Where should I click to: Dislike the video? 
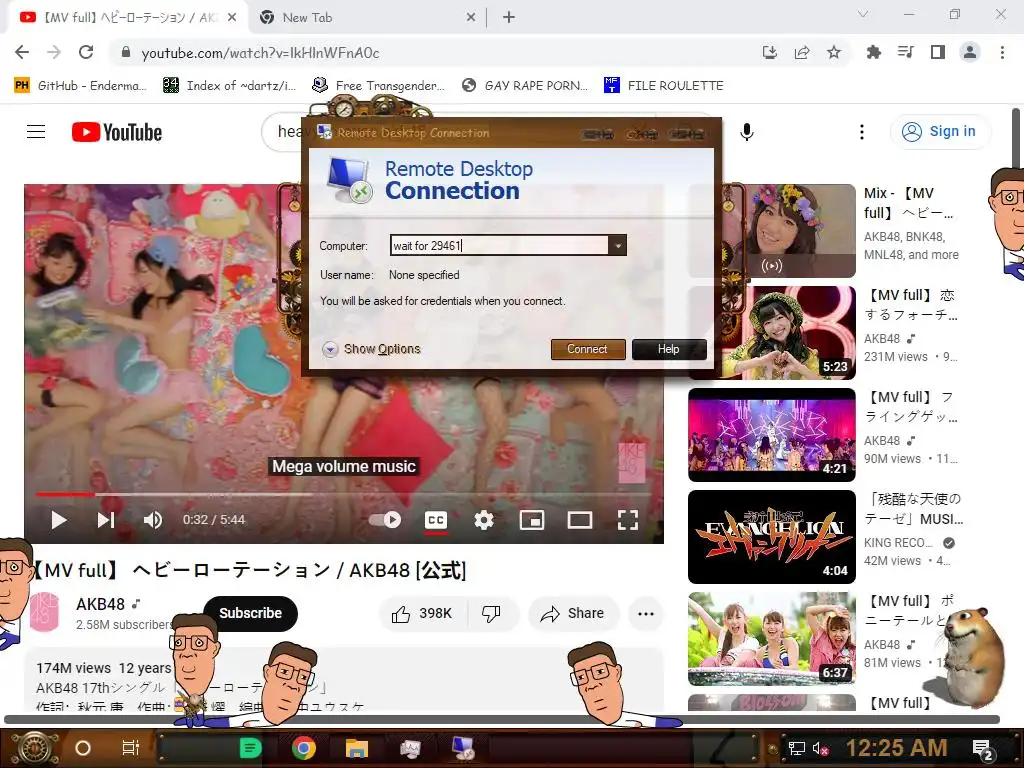492,613
